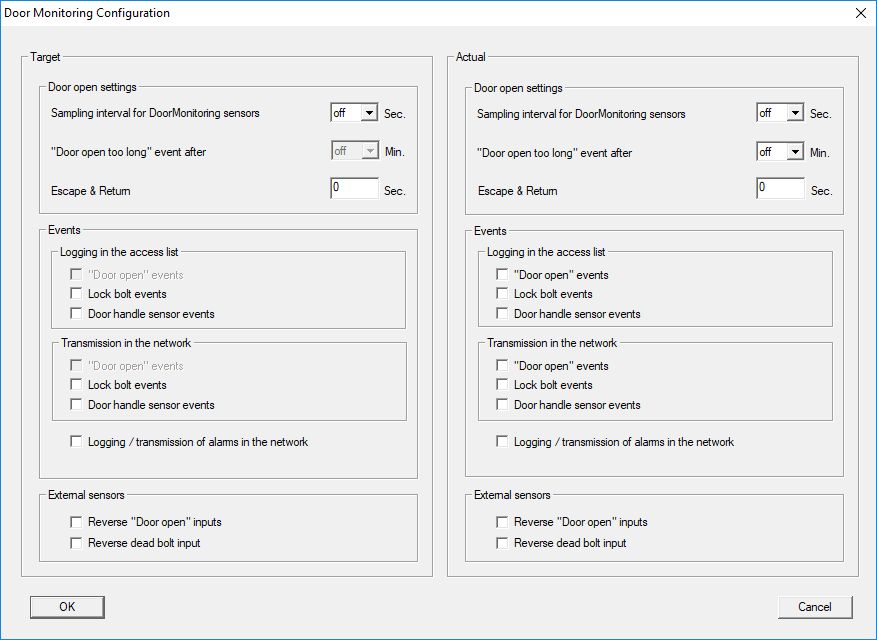
Task: Enable Target network Door handle sensor events
Action: (x=77, y=405)
